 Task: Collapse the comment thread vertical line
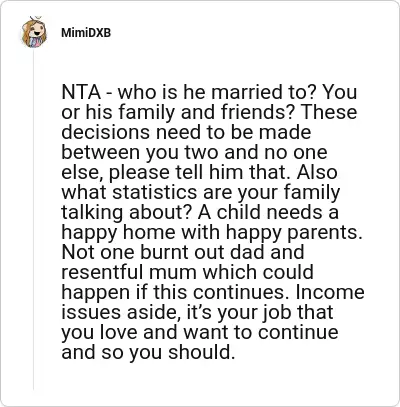[34, 220]
